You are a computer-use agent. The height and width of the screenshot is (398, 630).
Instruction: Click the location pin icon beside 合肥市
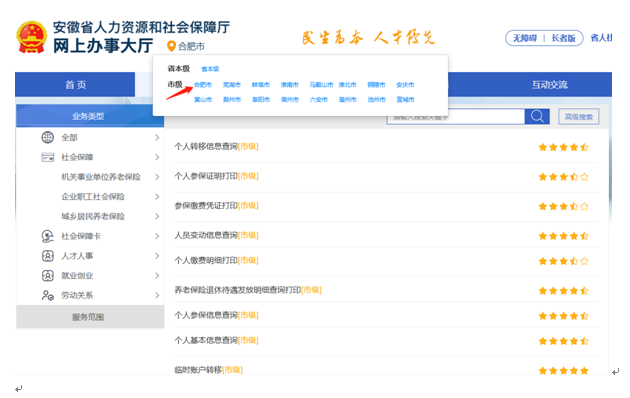click(x=171, y=46)
